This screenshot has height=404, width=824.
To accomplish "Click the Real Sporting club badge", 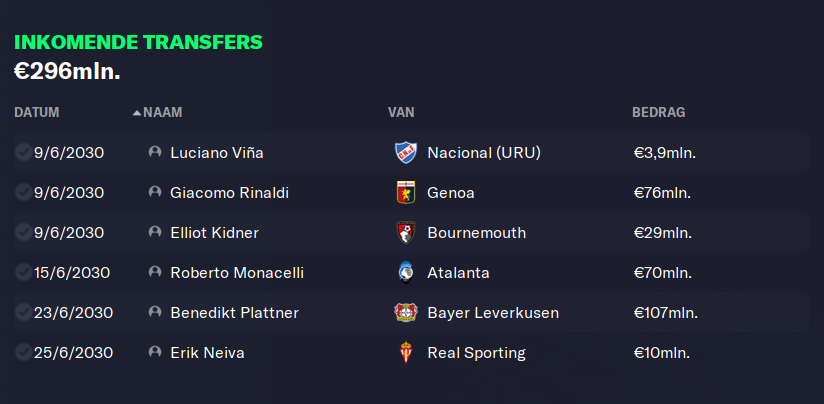I will tap(406, 353).
